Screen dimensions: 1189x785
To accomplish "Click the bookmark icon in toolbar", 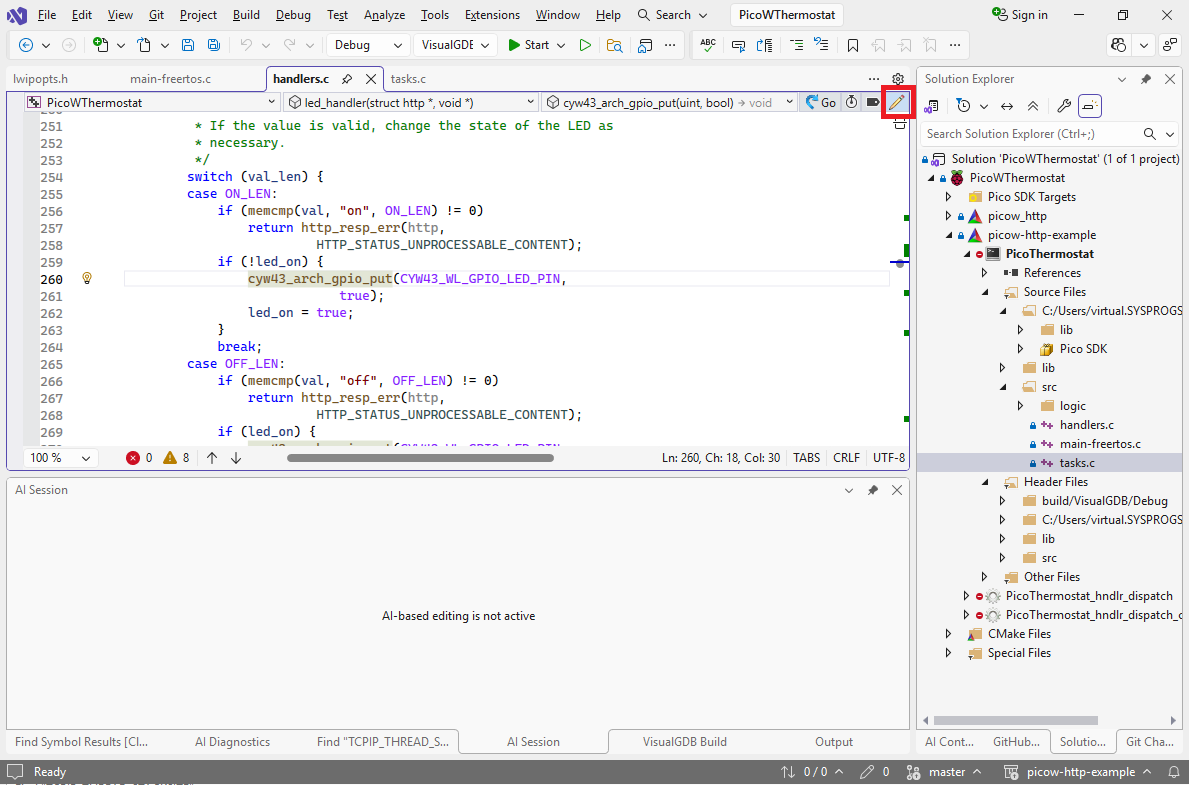I will point(852,45).
